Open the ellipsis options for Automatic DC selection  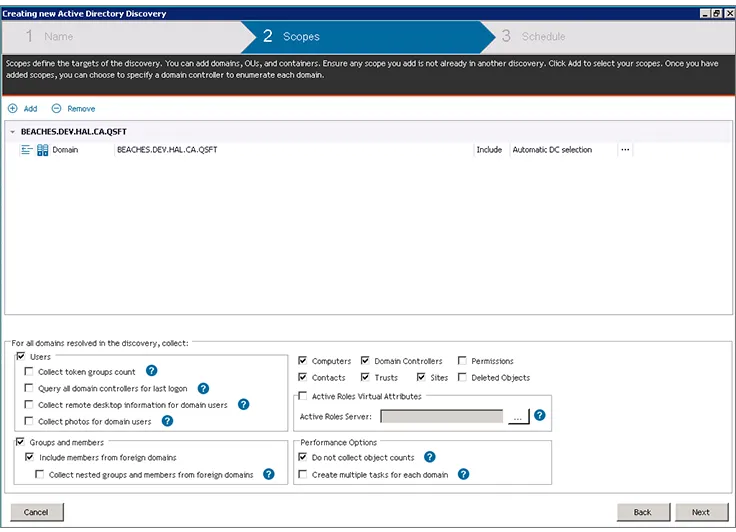(625, 150)
